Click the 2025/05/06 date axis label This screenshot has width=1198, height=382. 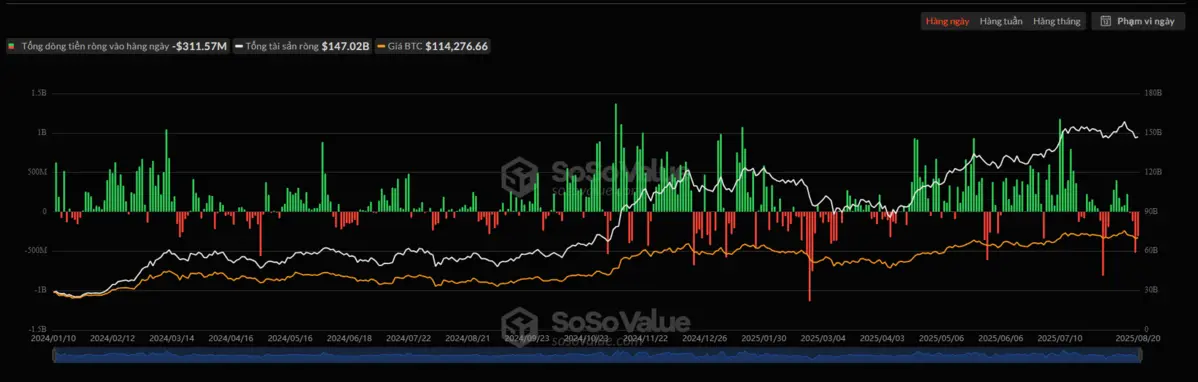[x=940, y=337]
